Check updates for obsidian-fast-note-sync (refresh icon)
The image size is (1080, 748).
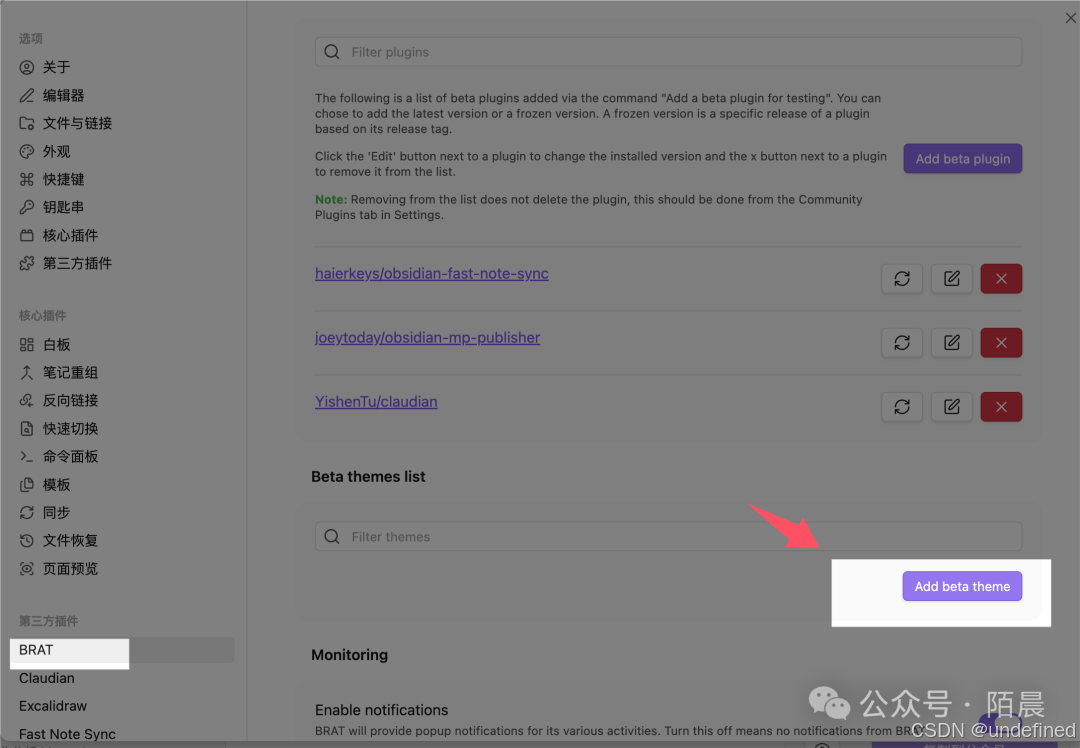click(902, 279)
